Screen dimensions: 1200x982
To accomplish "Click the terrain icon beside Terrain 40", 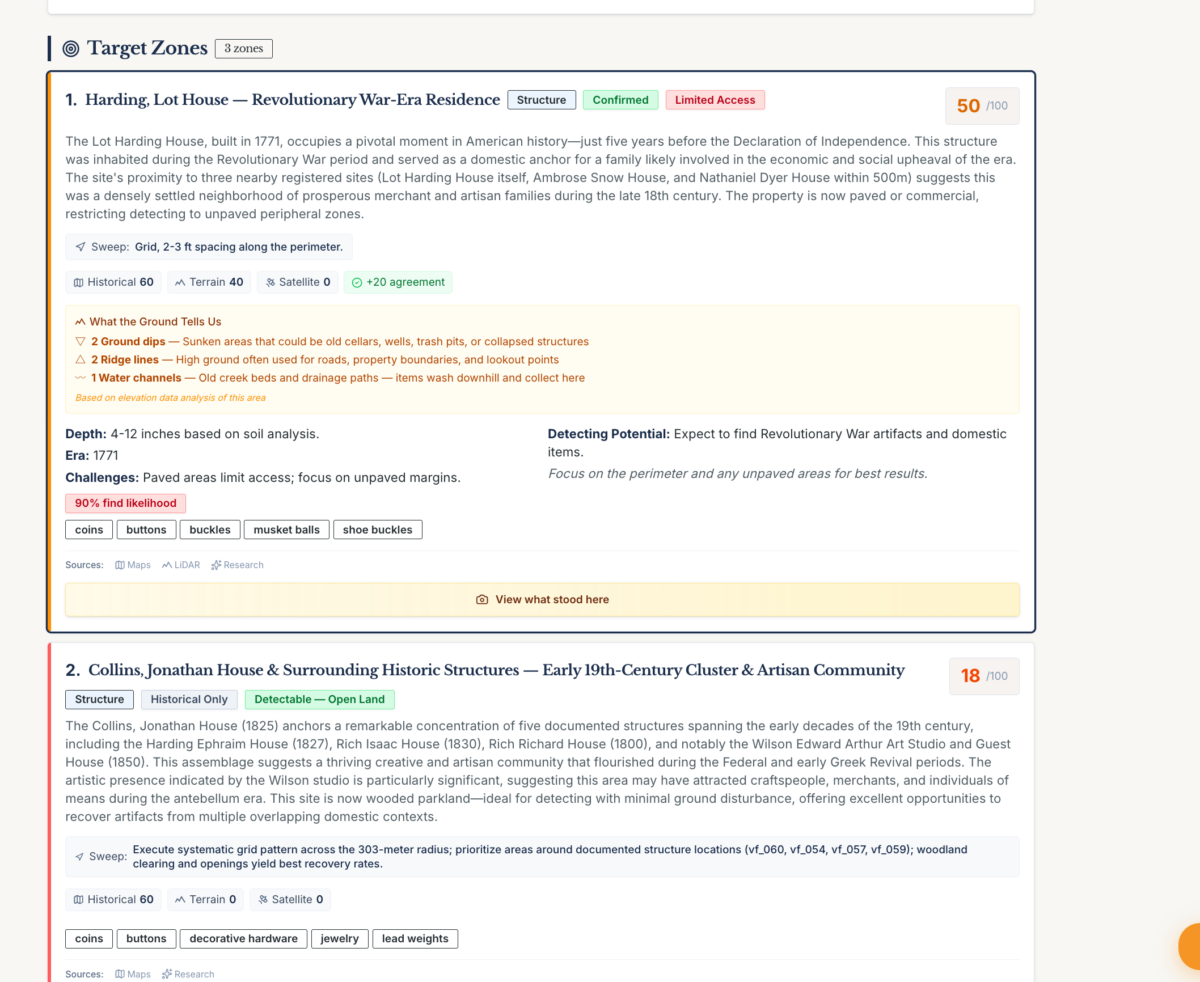I will (180, 282).
